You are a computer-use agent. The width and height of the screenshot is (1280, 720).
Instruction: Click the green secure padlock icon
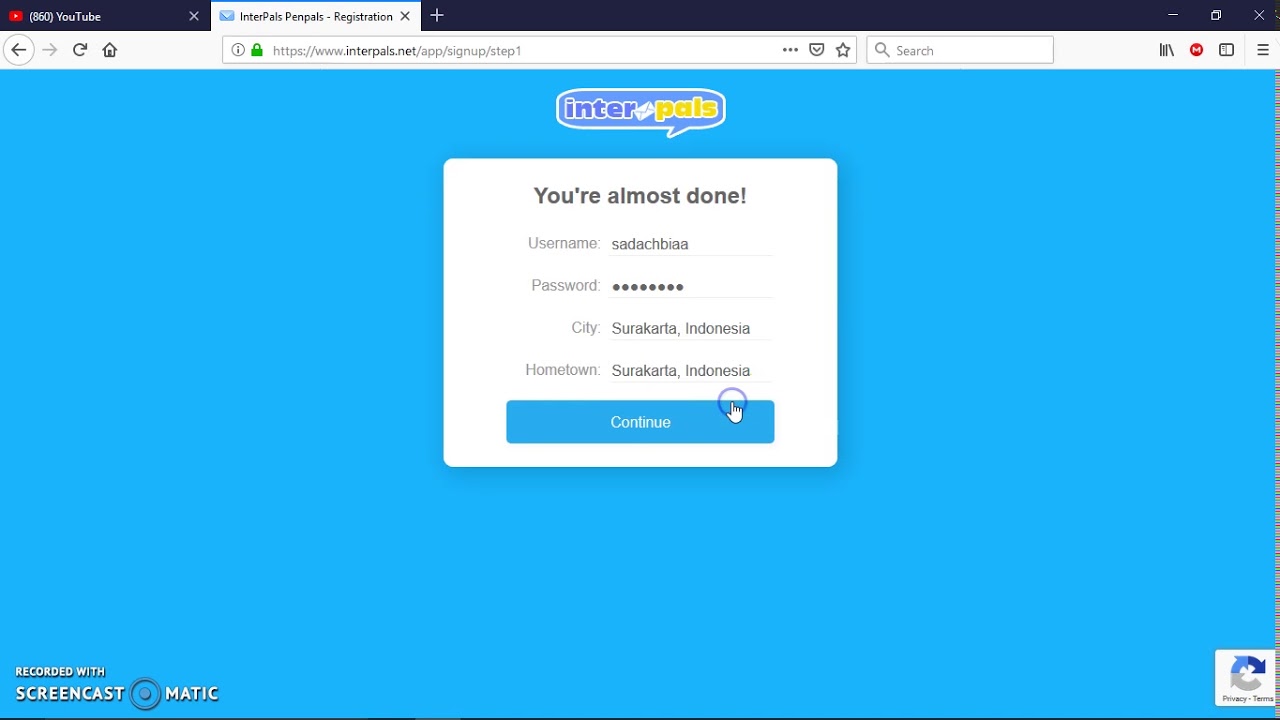(x=257, y=50)
